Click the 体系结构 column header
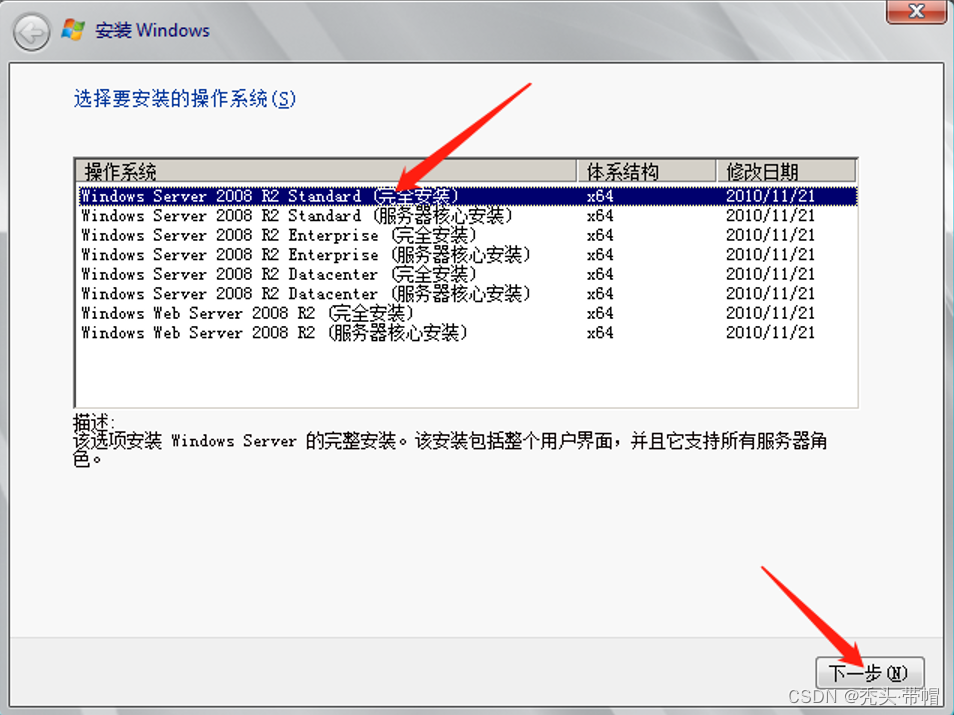This screenshot has height=715, width=954. point(646,172)
